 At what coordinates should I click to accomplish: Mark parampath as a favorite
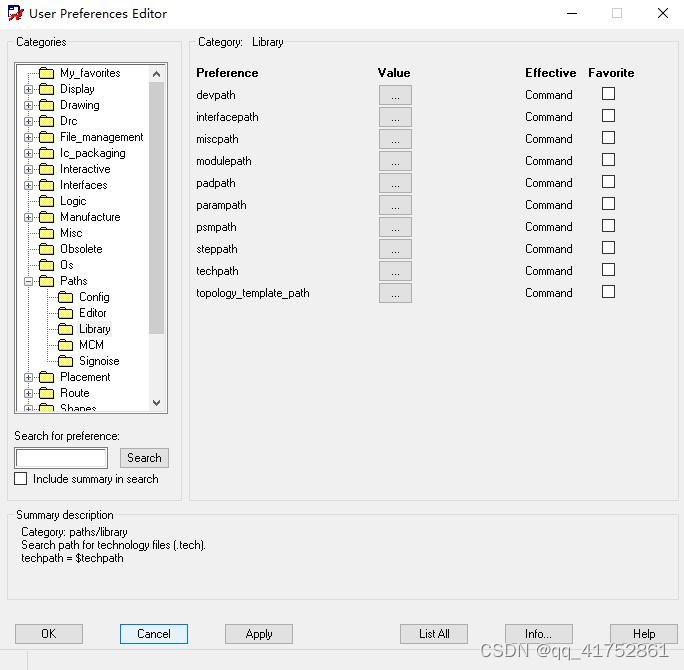pyautogui.click(x=608, y=204)
